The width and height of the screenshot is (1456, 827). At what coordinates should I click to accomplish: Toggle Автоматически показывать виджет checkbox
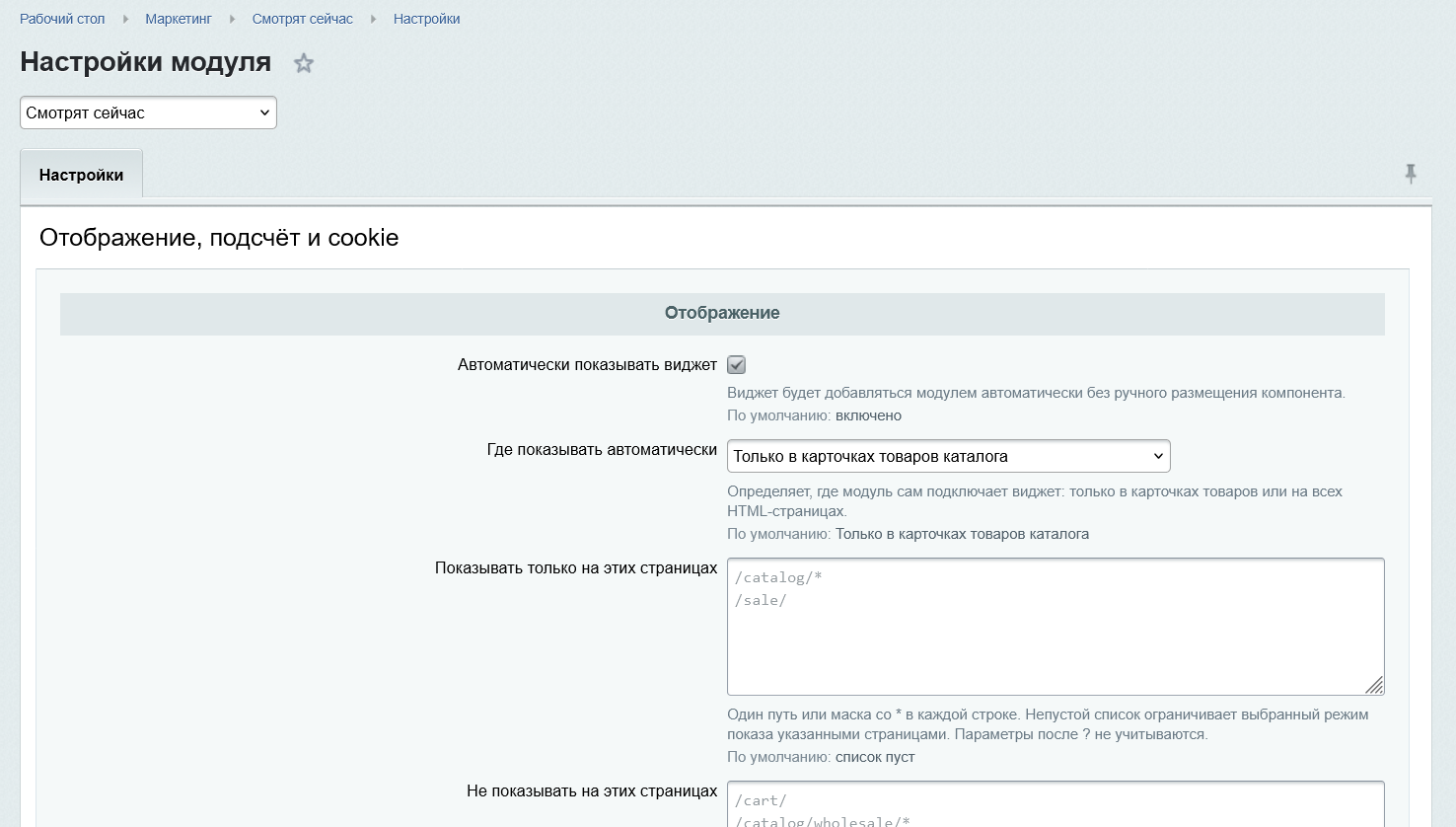(737, 365)
